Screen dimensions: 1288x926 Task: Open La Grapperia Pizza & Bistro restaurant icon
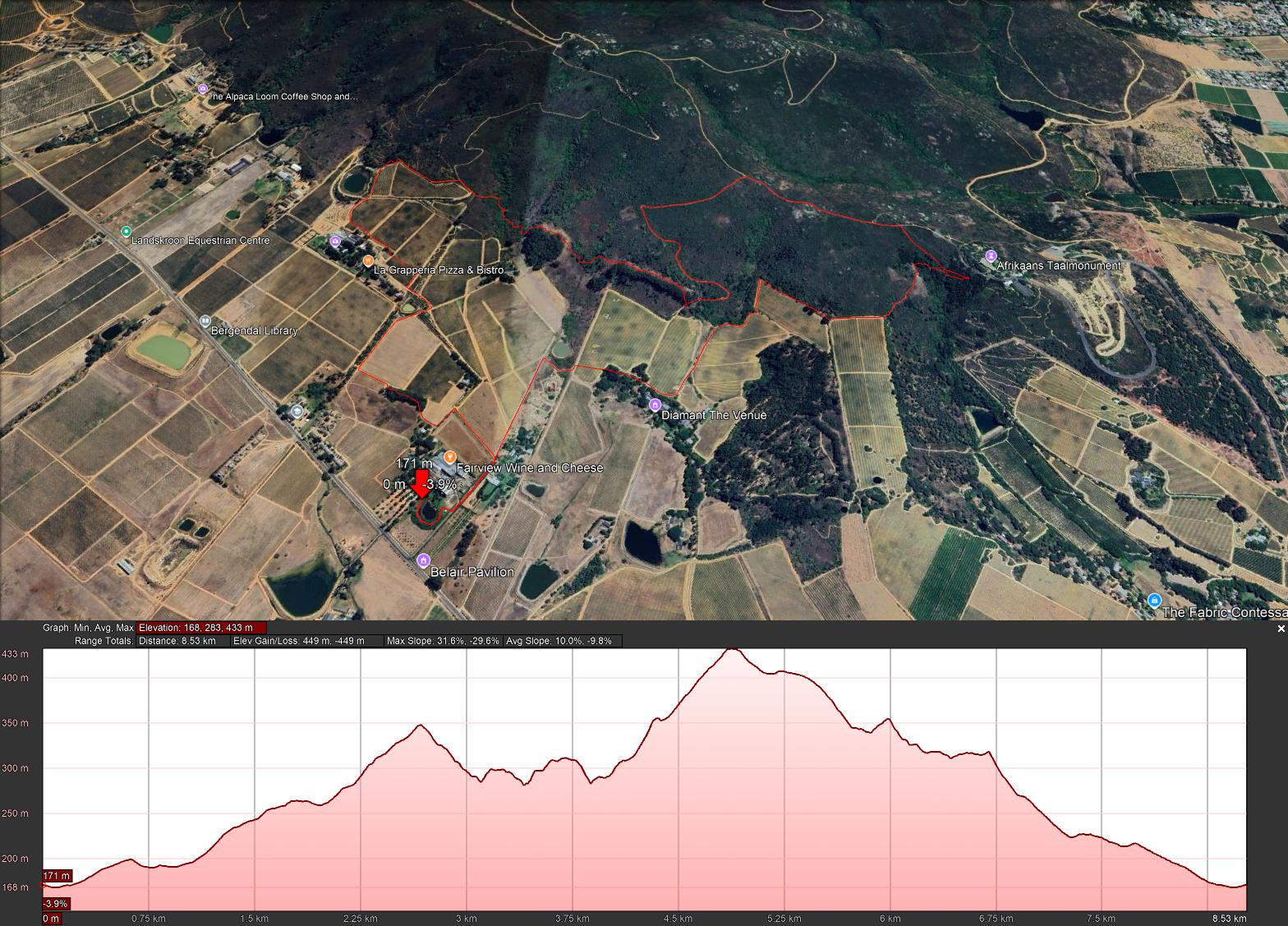pyautogui.click(x=368, y=260)
